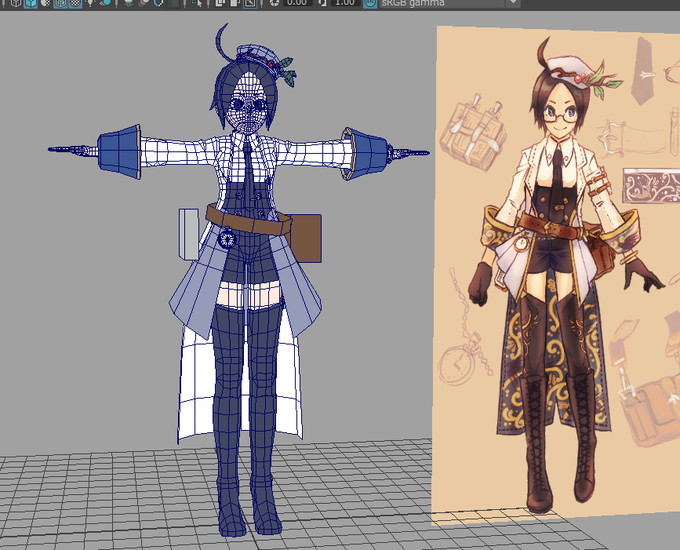Click the gamma value field 1.00
Image resolution: width=680 pixels, height=550 pixels.
click(x=345, y=3)
